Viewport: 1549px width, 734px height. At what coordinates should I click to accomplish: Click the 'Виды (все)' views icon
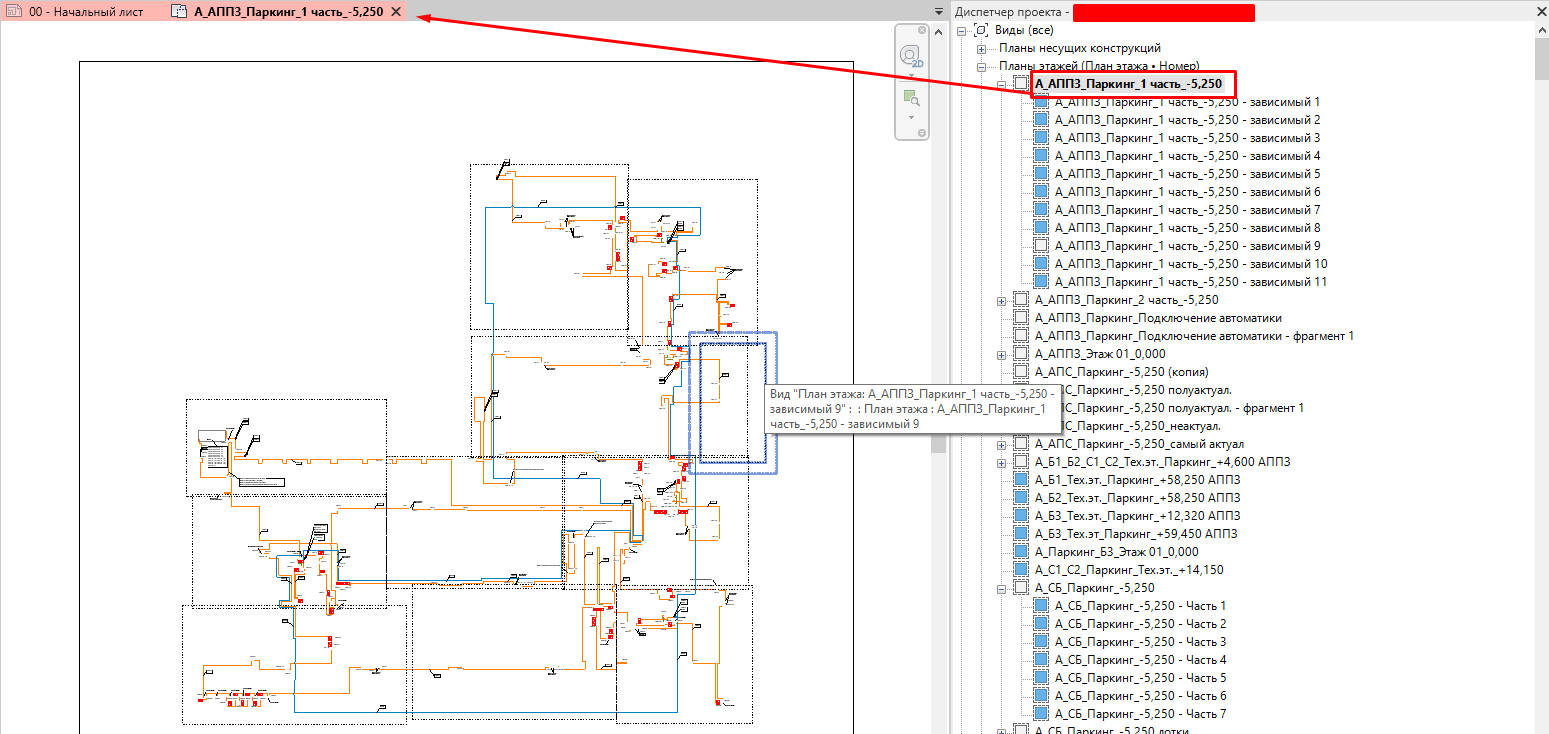pos(981,30)
